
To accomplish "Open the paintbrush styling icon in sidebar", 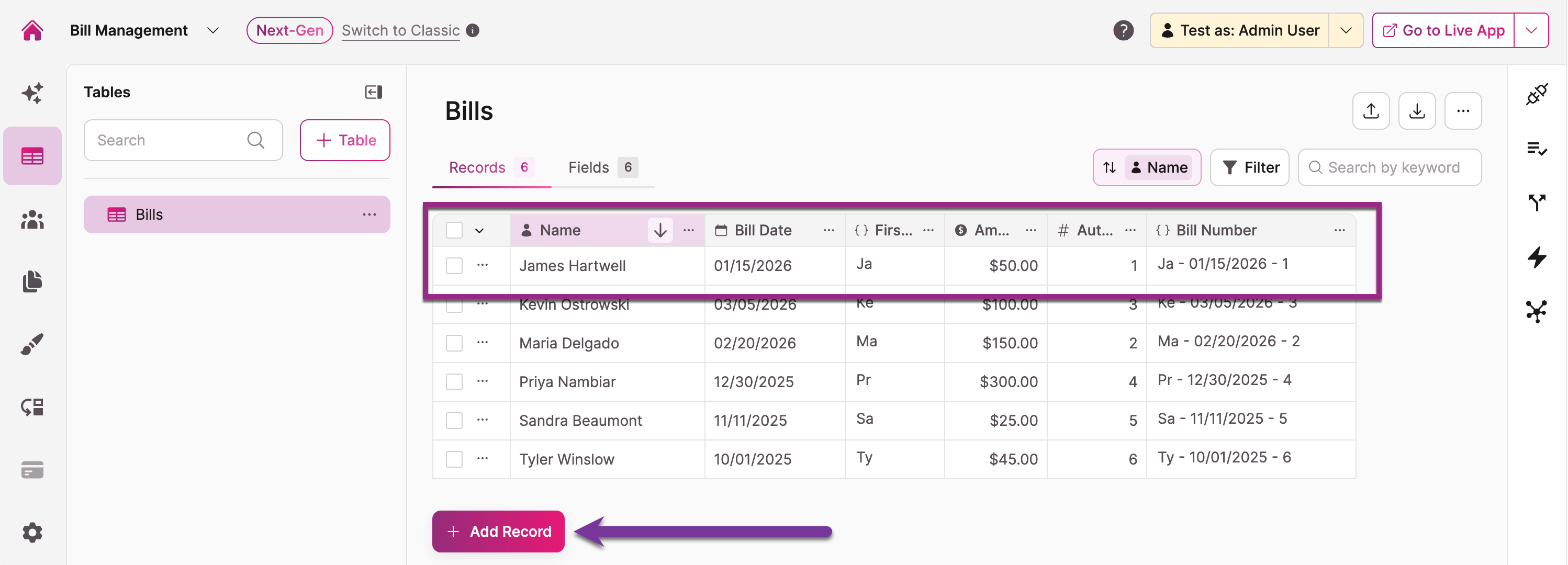I will click(x=32, y=344).
